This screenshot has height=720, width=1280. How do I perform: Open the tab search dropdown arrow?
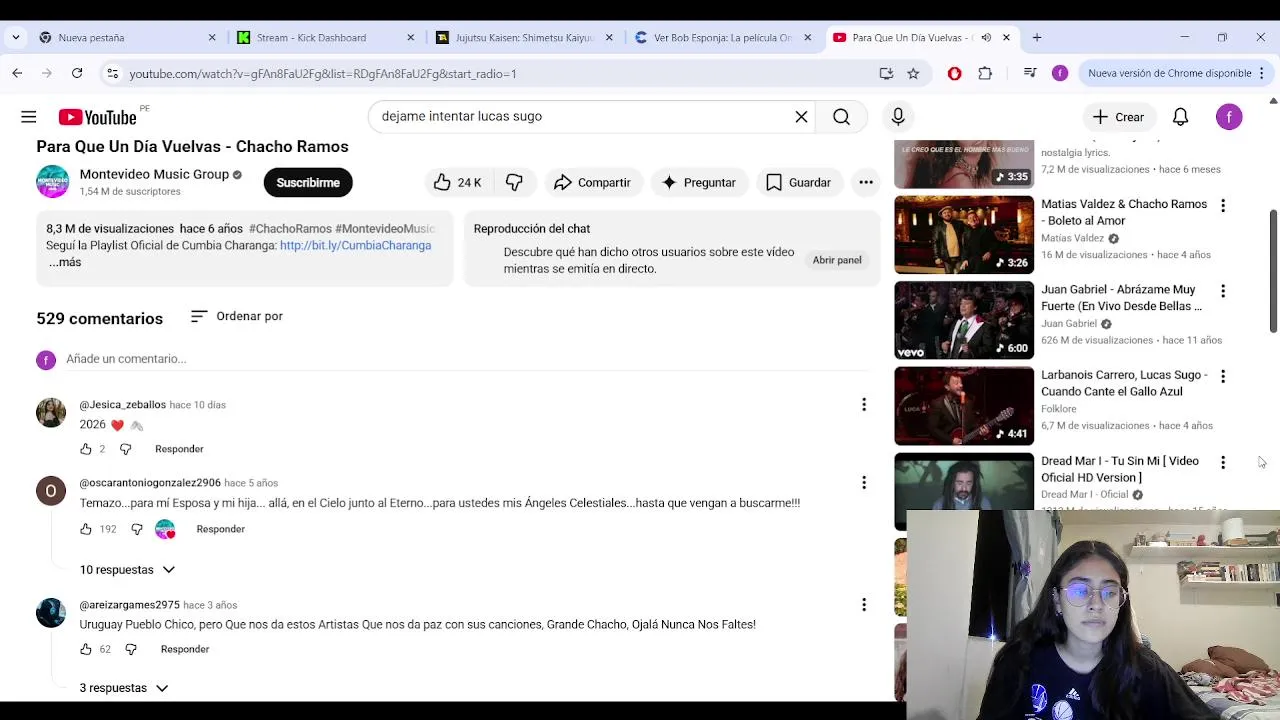coord(15,38)
